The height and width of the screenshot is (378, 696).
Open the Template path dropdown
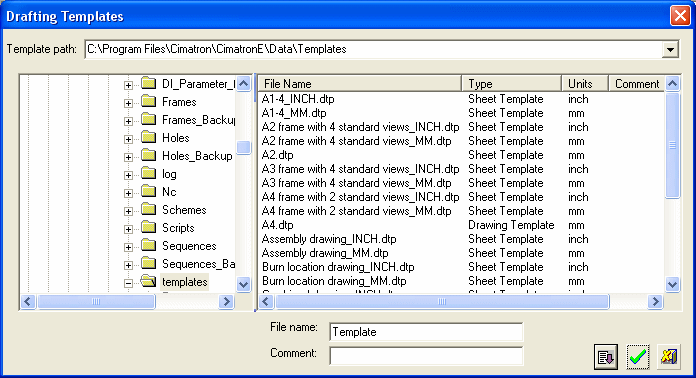tap(670, 49)
